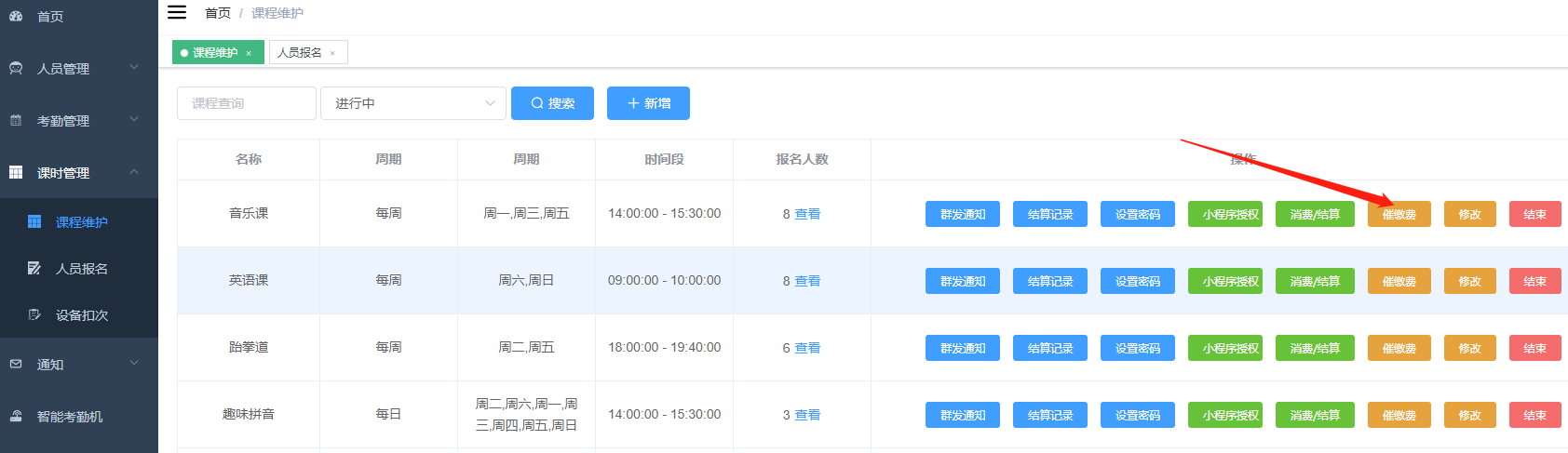Image resolution: width=1568 pixels, height=453 pixels.
Task: Click 查看 link for 英语课
Action: (x=807, y=281)
